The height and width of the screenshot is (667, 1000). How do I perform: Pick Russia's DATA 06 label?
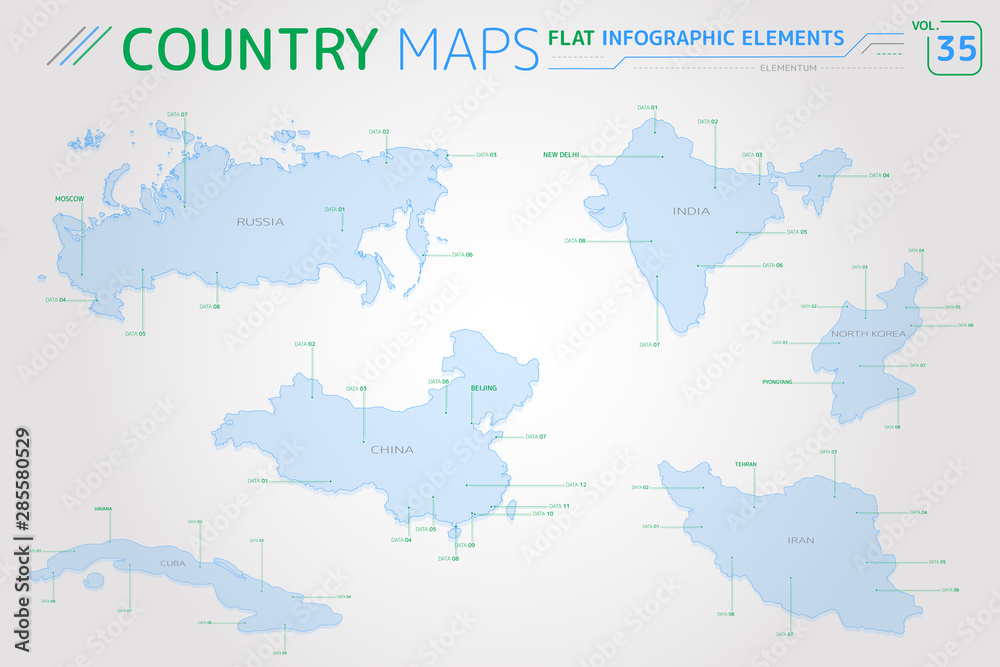(x=462, y=254)
